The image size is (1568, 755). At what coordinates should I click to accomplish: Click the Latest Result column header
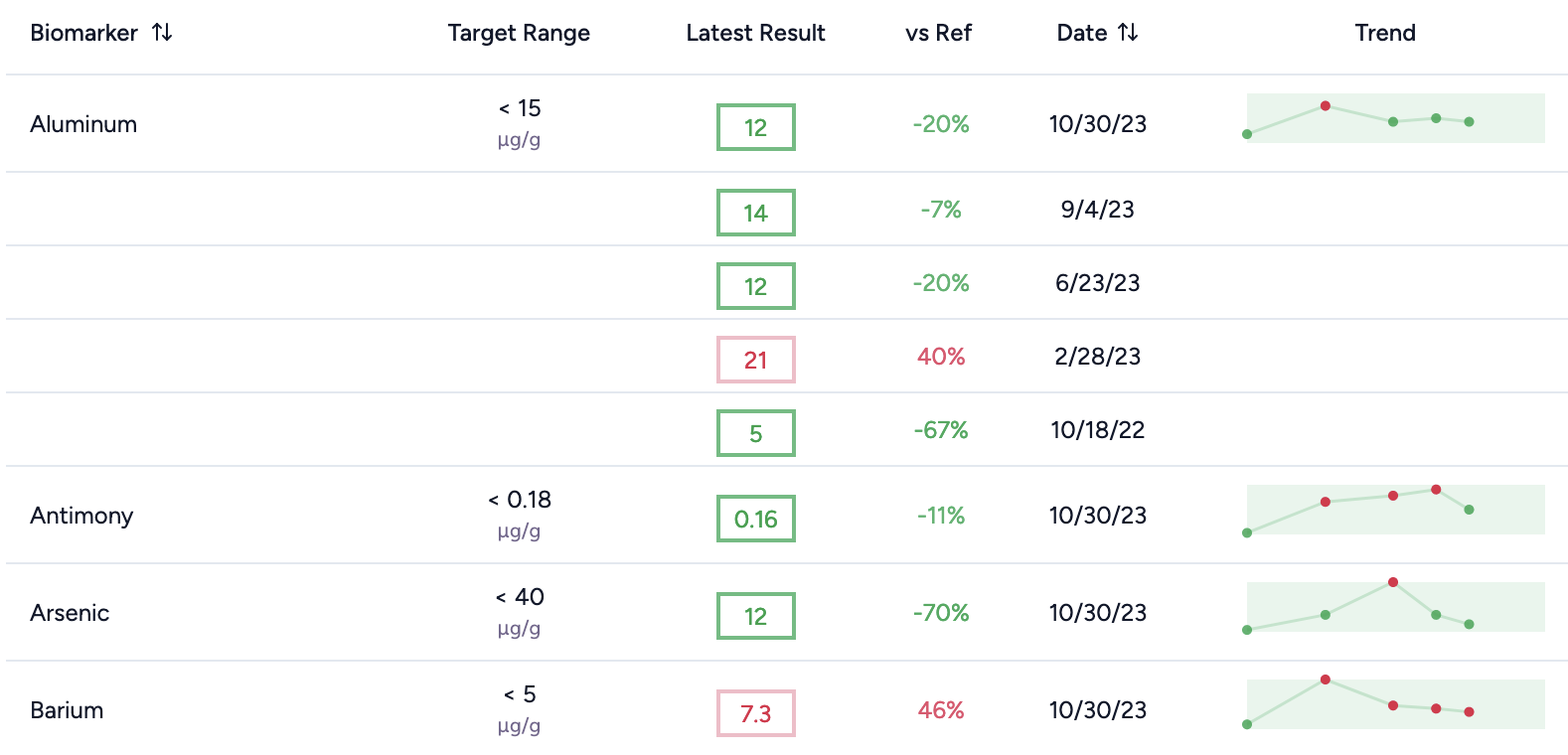[755, 33]
